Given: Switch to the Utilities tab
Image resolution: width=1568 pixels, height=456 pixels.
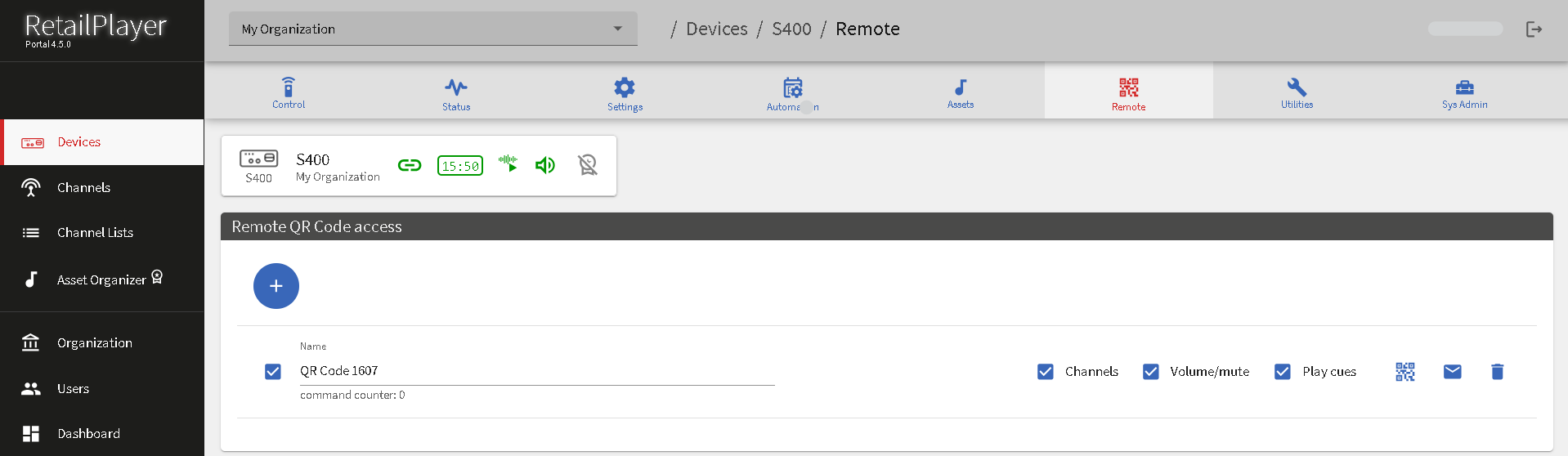Looking at the screenshot, I should (x=1297, y=93).
